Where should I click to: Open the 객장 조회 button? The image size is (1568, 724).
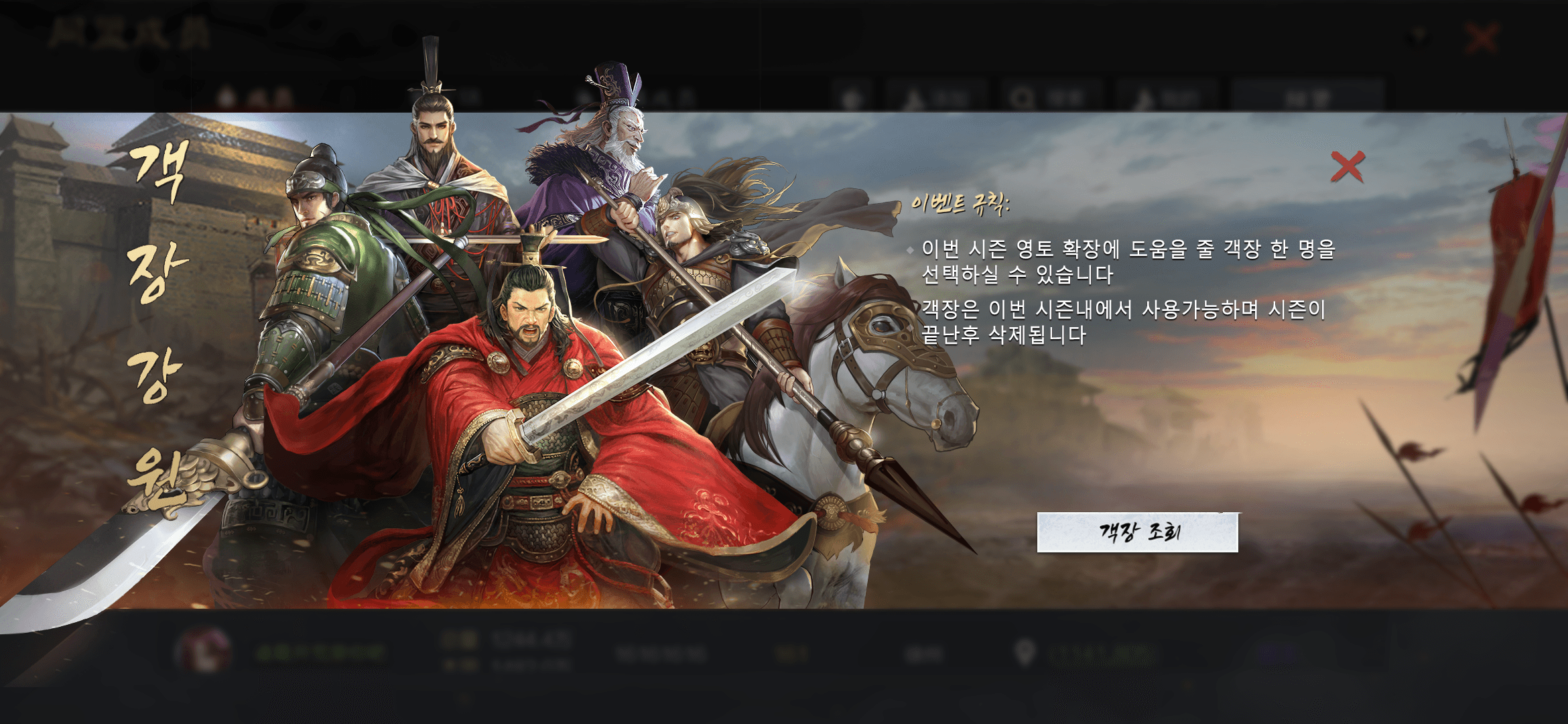click(x=1137, y=532)
